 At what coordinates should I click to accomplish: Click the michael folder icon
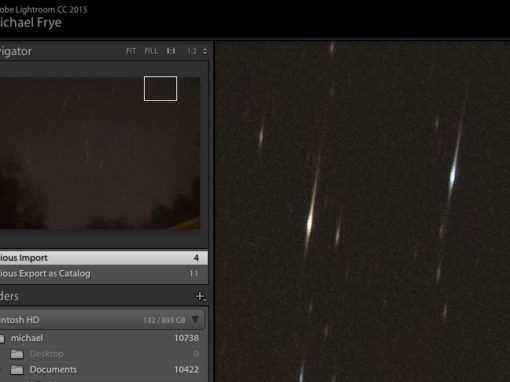click(x=2, y=338)
